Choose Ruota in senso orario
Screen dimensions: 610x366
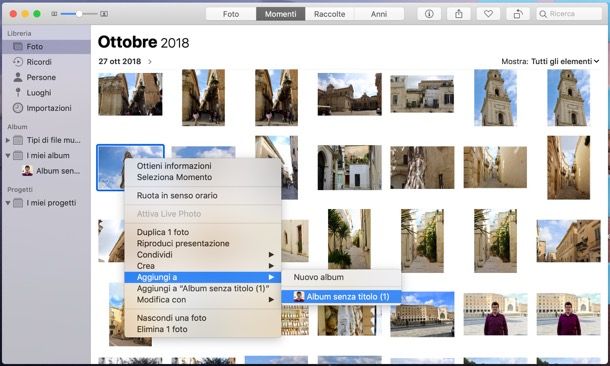coord(203,195)
